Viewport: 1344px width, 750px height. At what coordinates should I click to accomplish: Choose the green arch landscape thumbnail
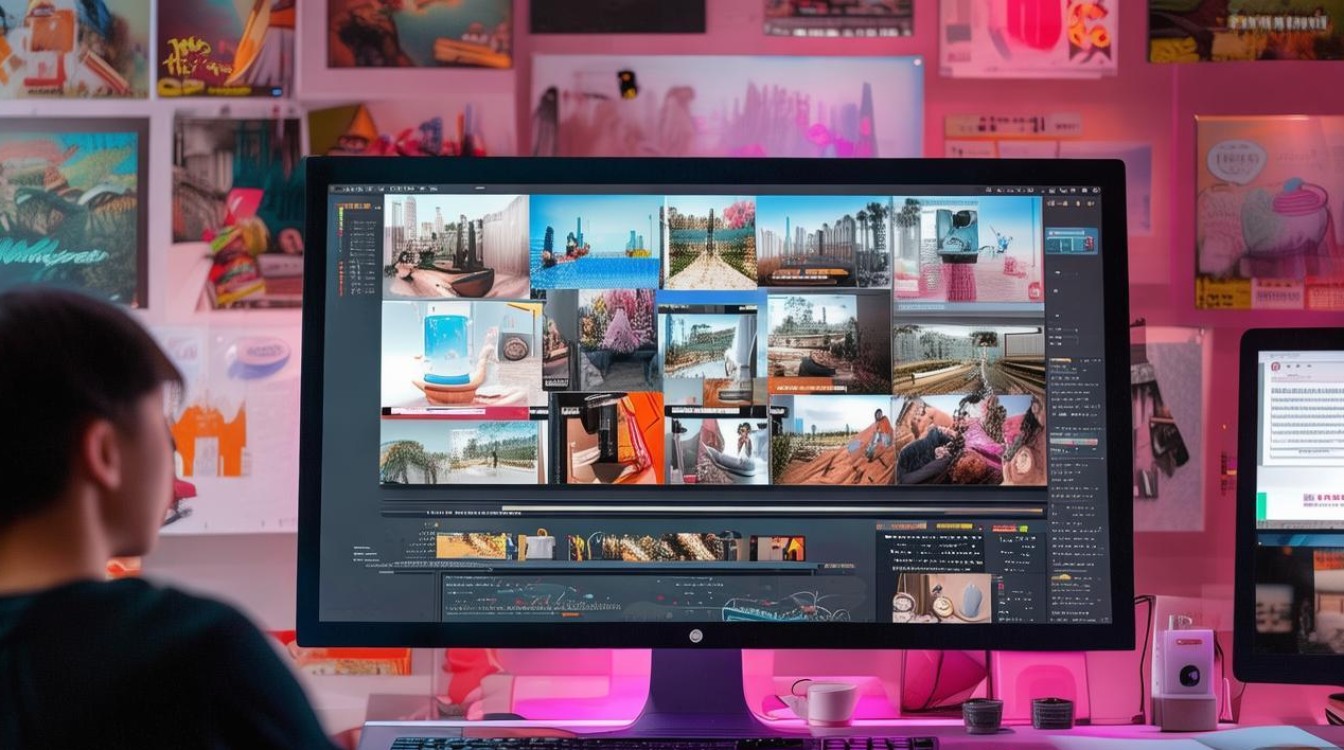[x=462, y=452]
